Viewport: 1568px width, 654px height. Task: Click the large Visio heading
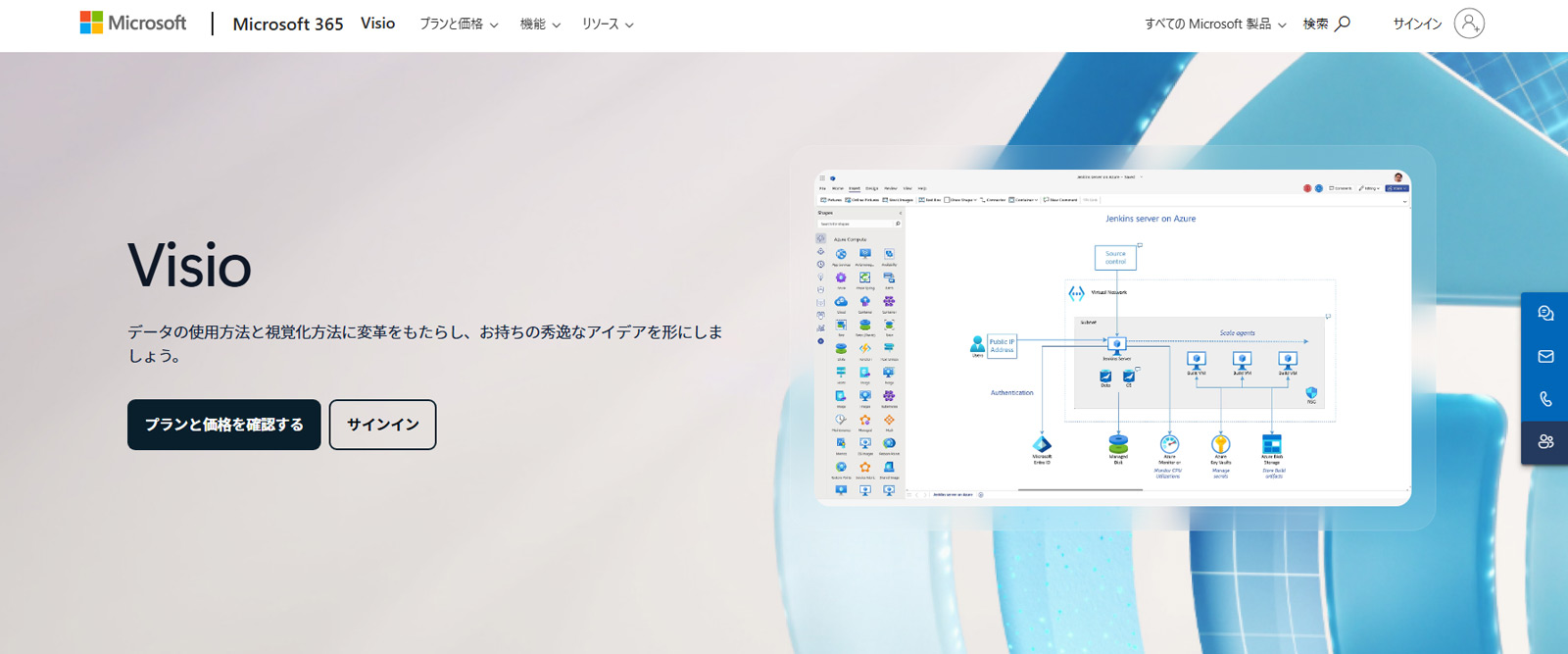coord(190,266)
